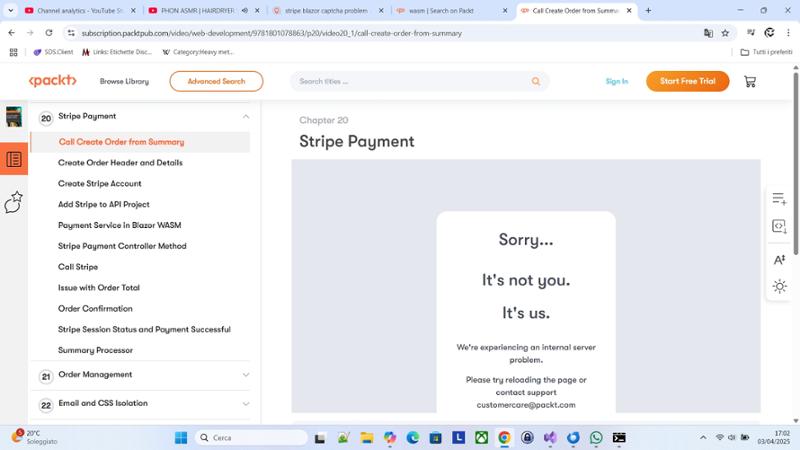Switch to Channel analytics YouTube tab

pos(80,10)
